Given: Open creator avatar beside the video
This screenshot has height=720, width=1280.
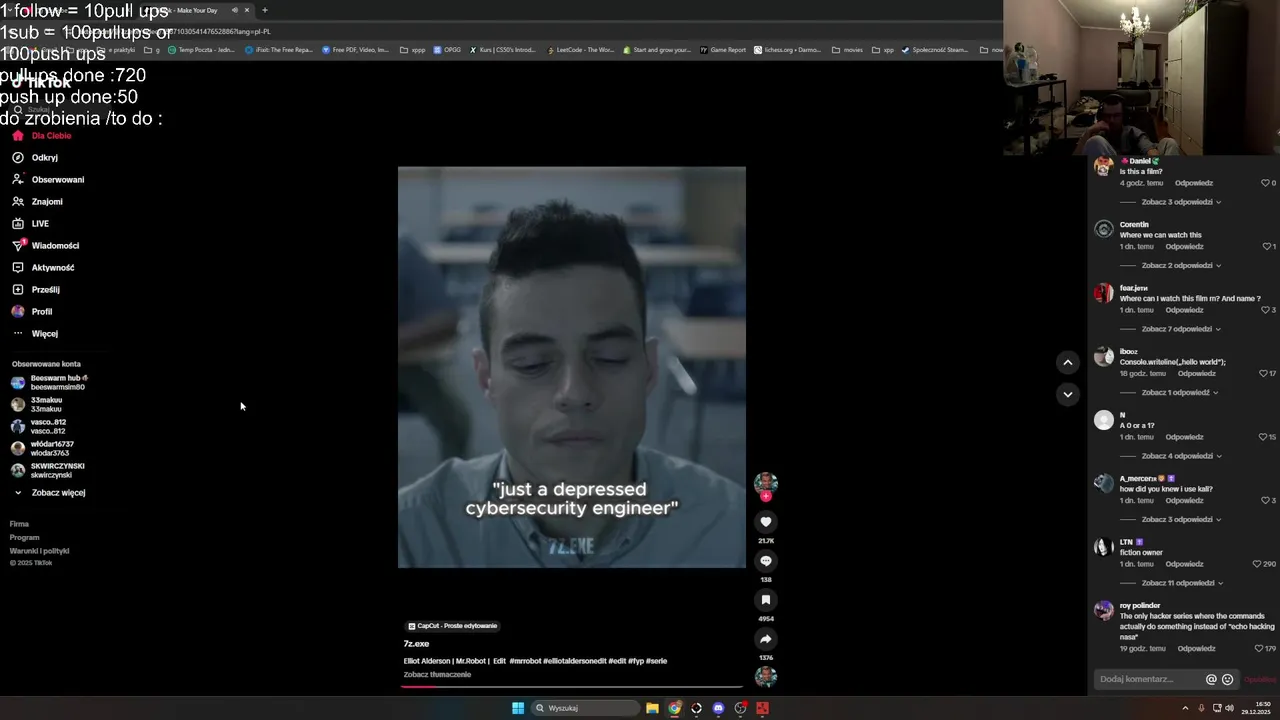Looking at the screenshot, I should tap(766, 483).
